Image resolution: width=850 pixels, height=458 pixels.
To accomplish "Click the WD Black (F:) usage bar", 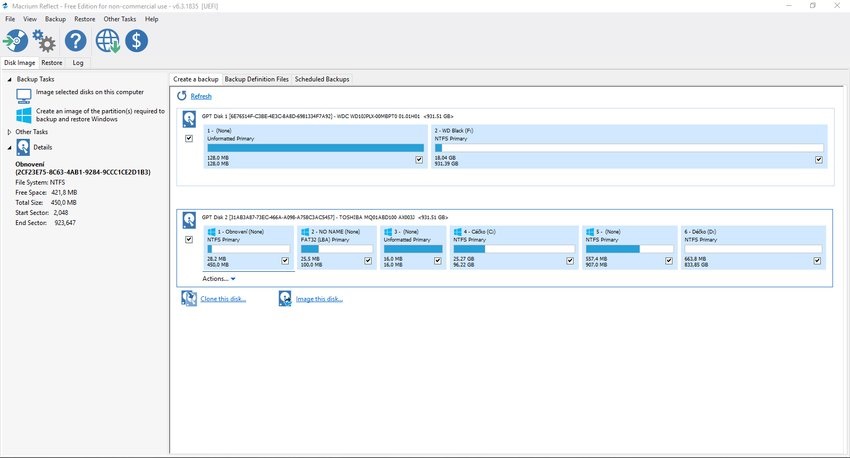I will (629, 148).
